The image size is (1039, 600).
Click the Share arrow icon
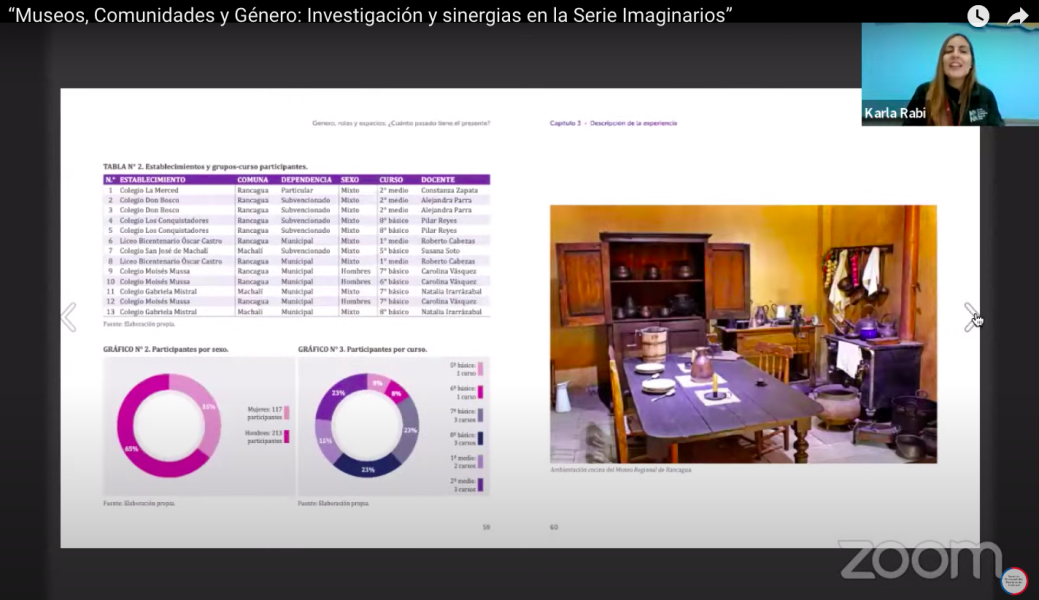click(x=1017, y=16)
